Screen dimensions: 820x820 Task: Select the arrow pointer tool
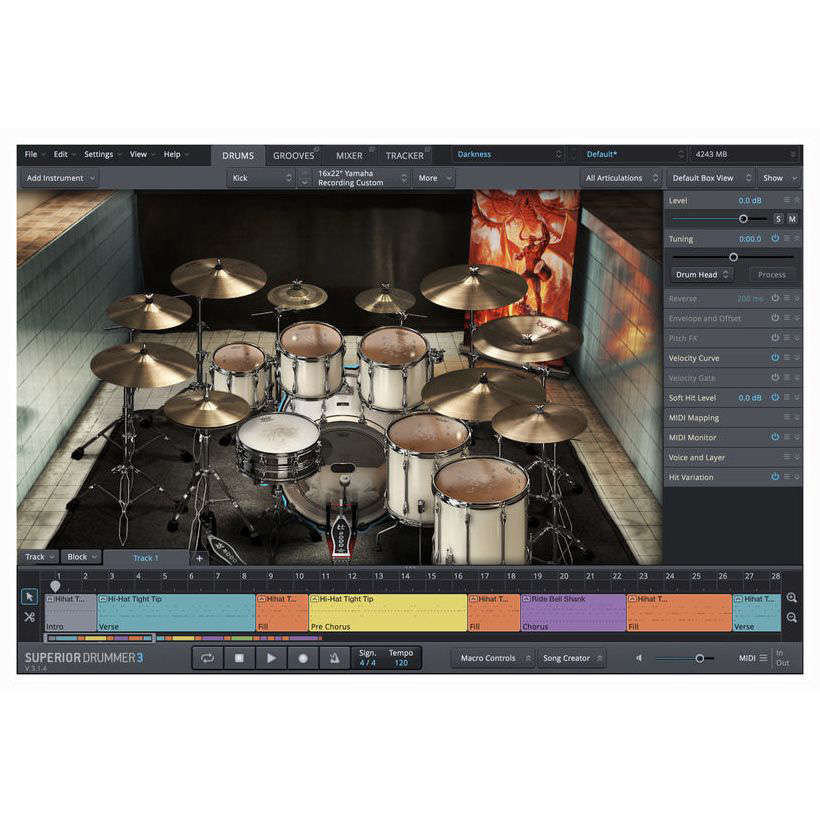(29, 597)
